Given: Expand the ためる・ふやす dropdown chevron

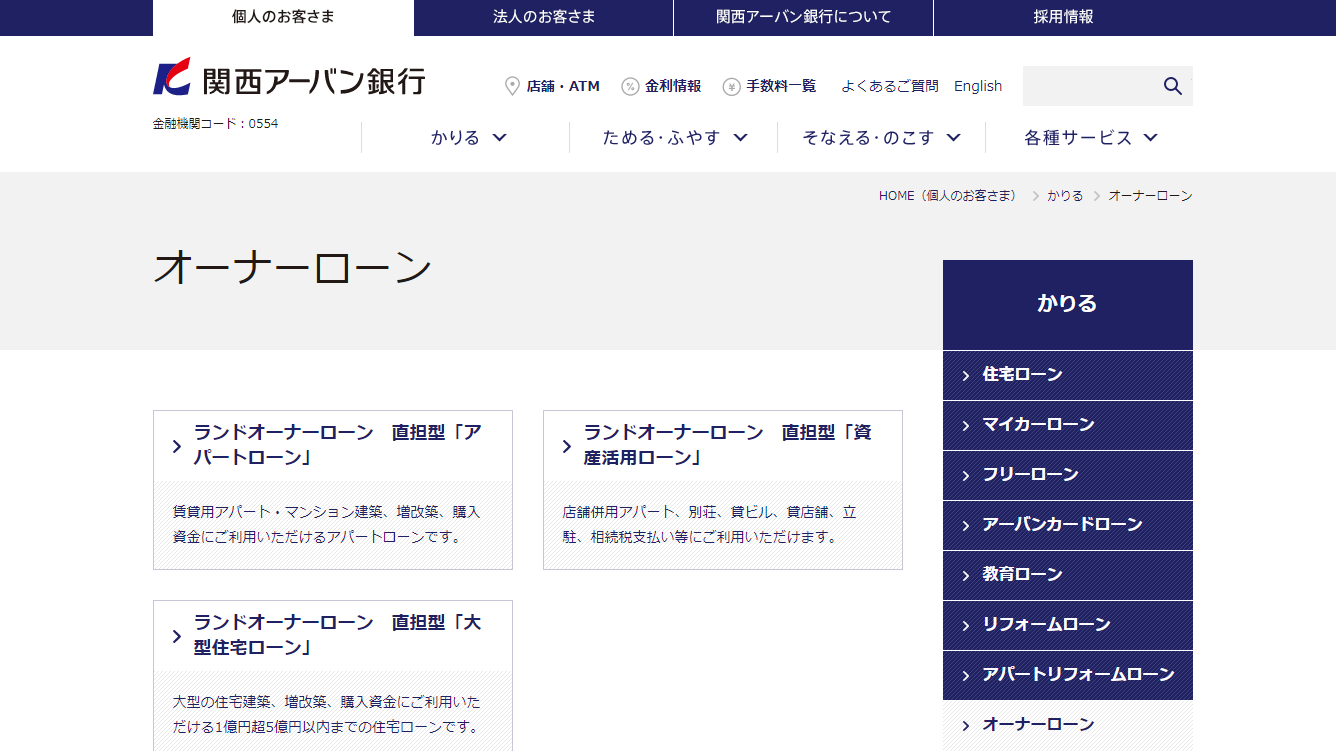Looking at the screenshot, I should tap(740, 137).
